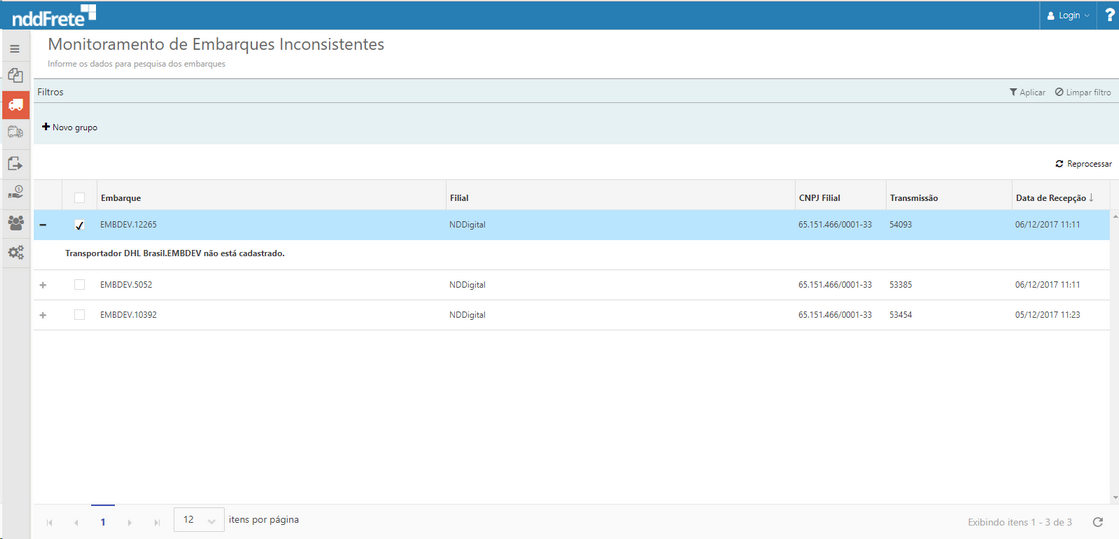Click the documents icon in the sidebar
This screenshot has width=1119, height=539.
15,75
